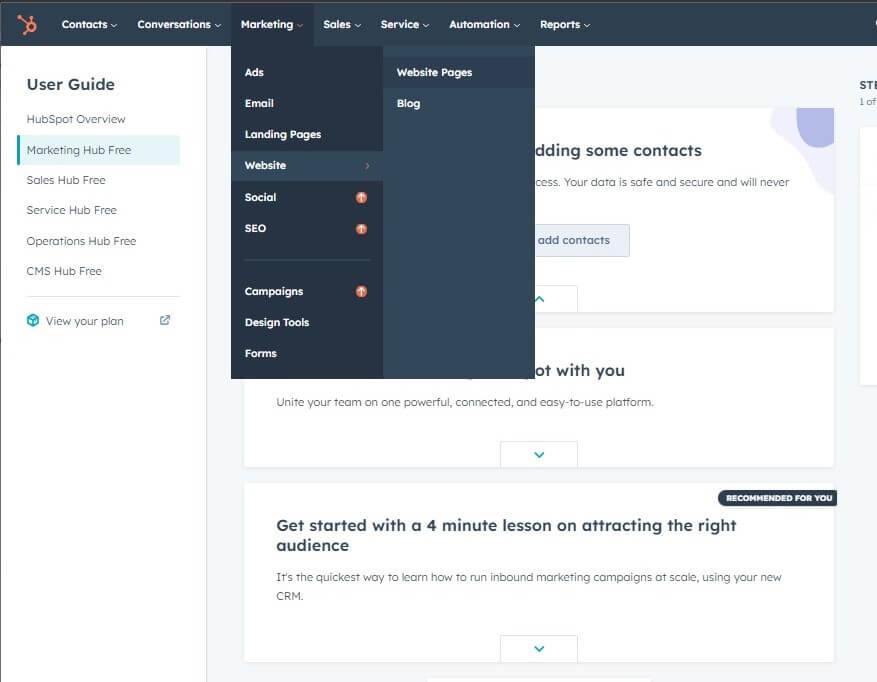Click the '4 minute lesson' card heading
The width and height of the screenshot is (877, 682).
pos(506,535)
